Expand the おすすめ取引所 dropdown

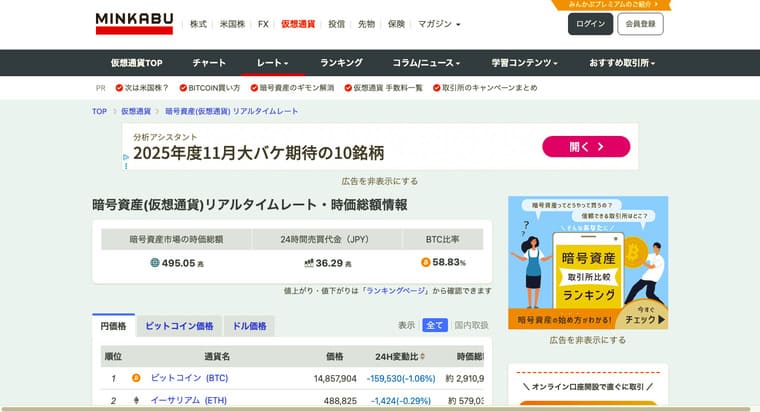(622, 63)
